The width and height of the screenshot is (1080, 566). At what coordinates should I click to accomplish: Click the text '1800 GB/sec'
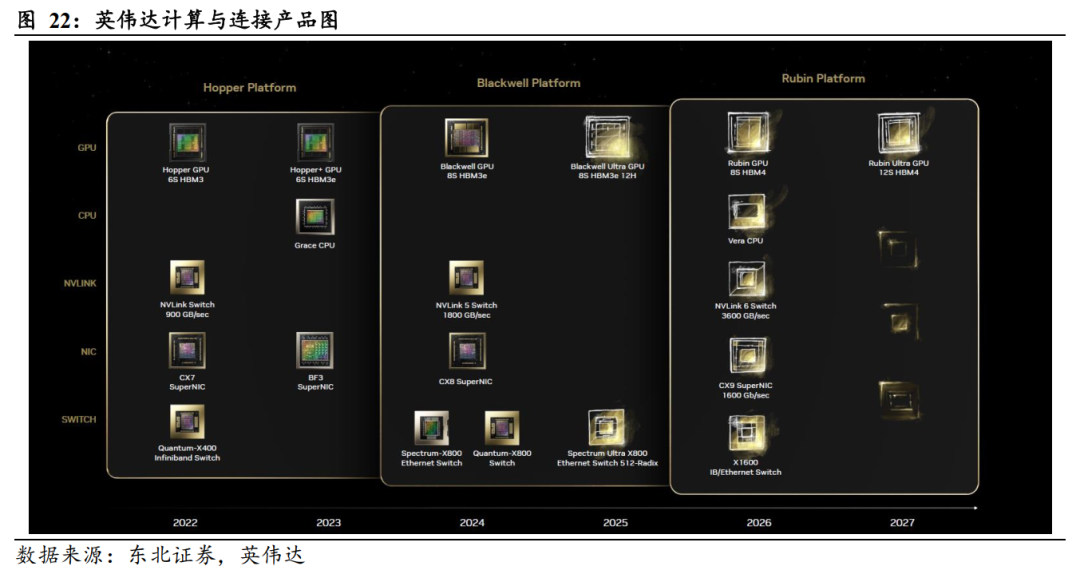[x=466, y=315]
